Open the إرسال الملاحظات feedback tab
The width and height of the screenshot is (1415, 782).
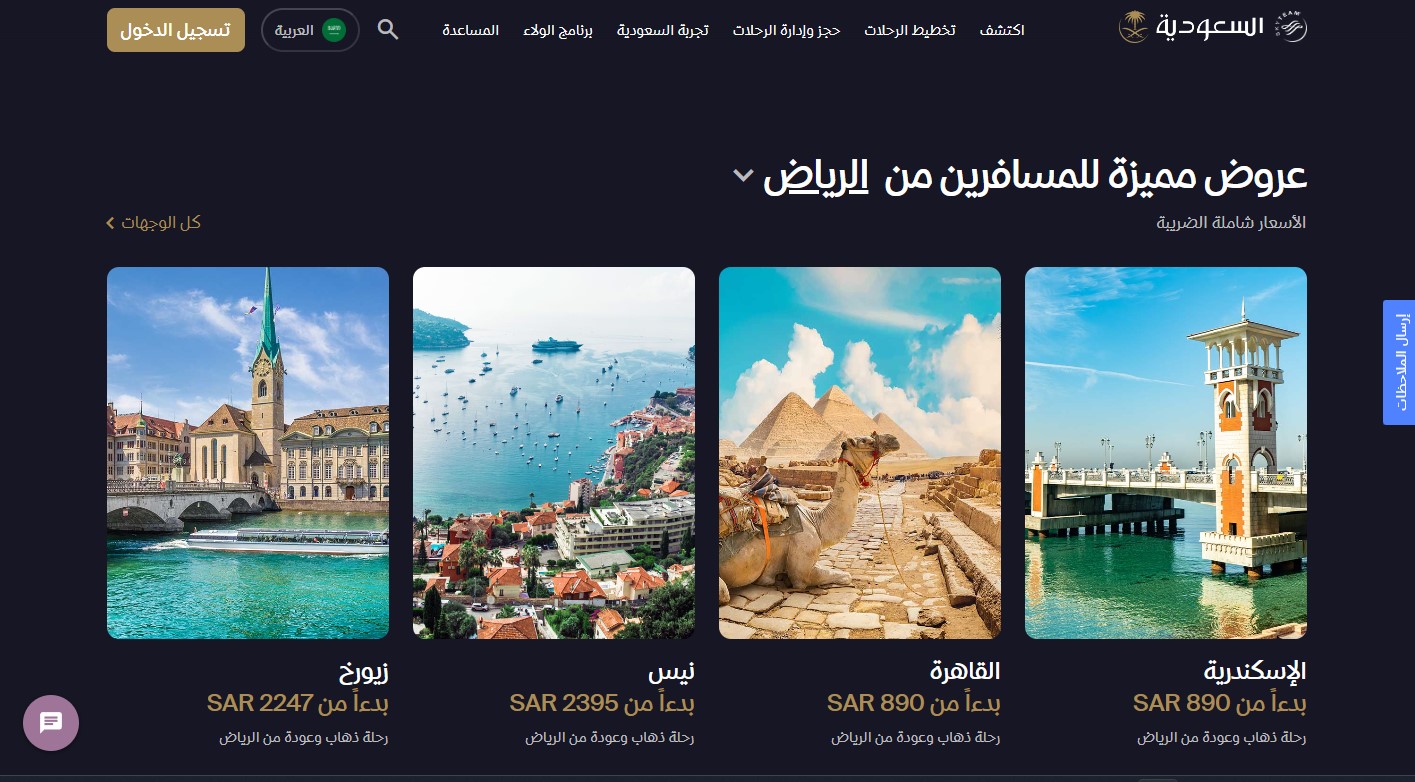tap(1399, 362)
